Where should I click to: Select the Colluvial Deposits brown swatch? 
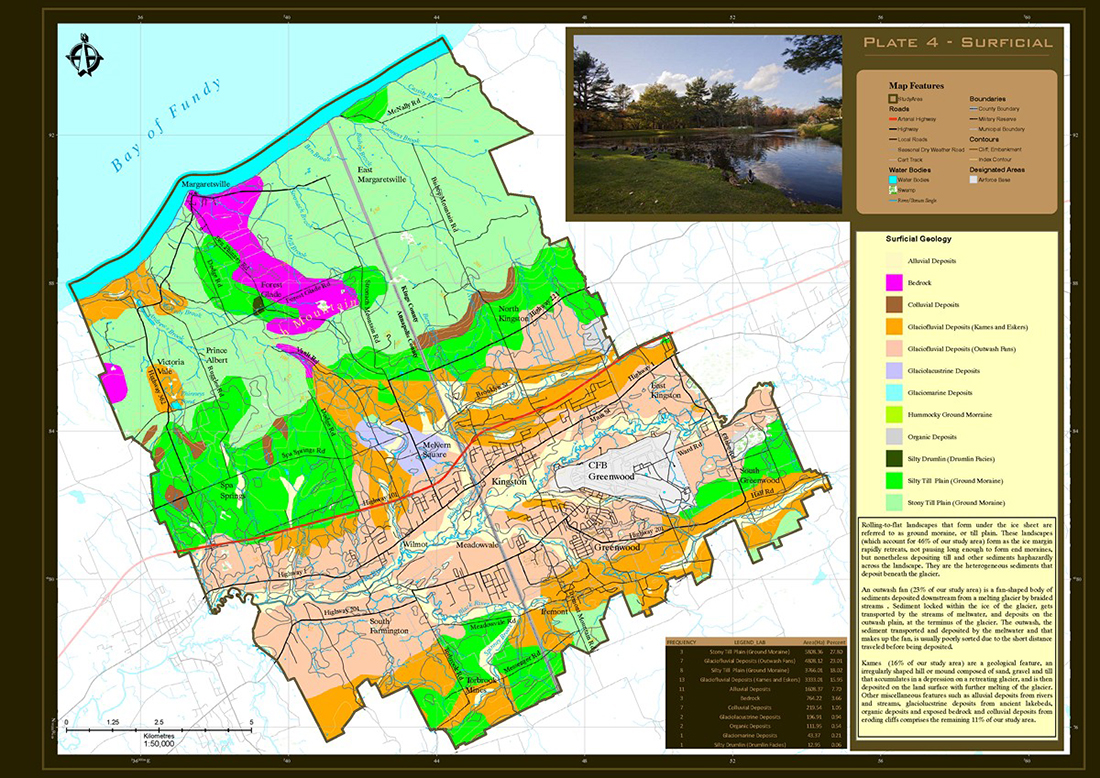coord(894,304)
